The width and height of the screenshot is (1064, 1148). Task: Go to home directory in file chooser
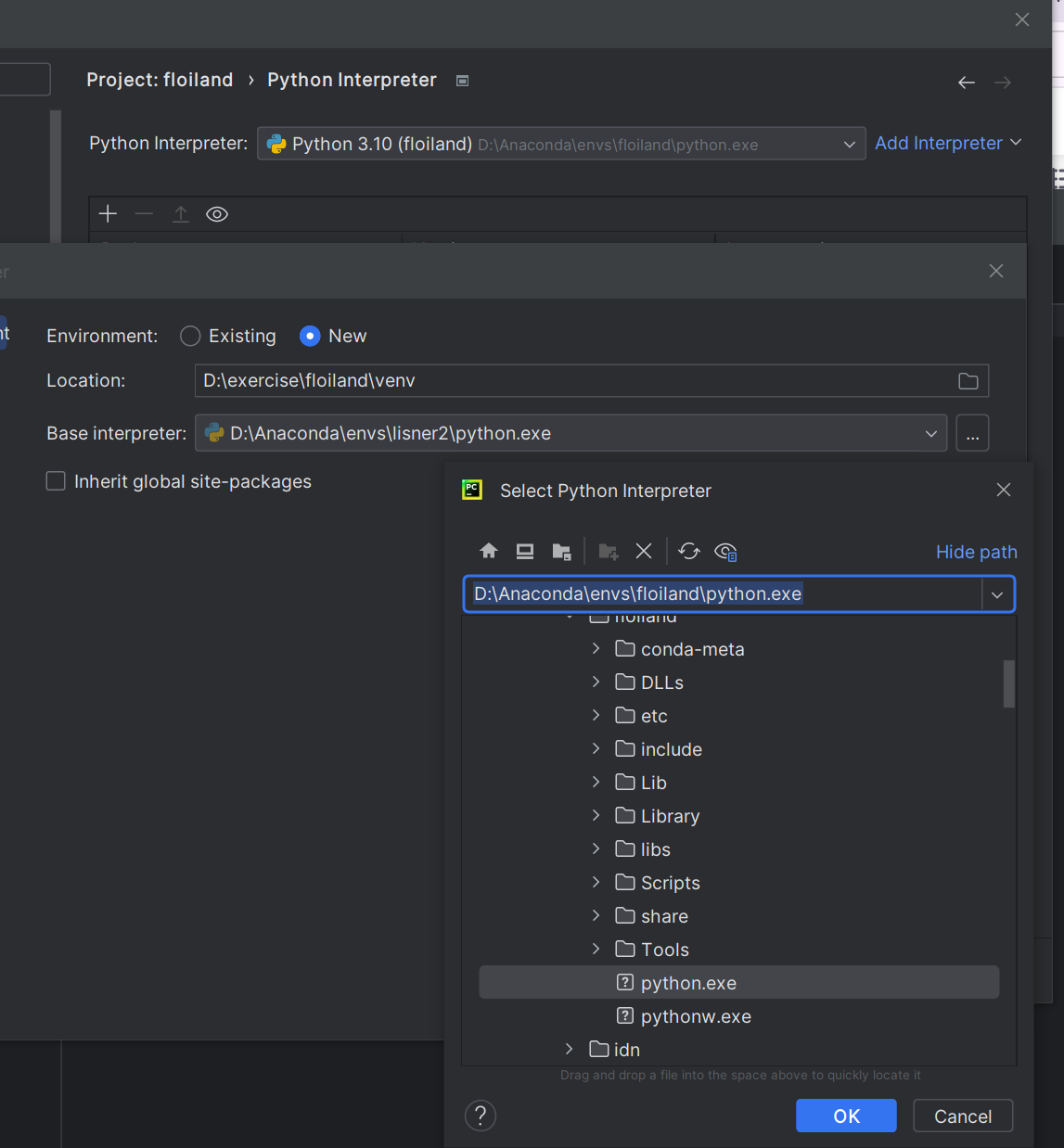click(x=489, y=551)
